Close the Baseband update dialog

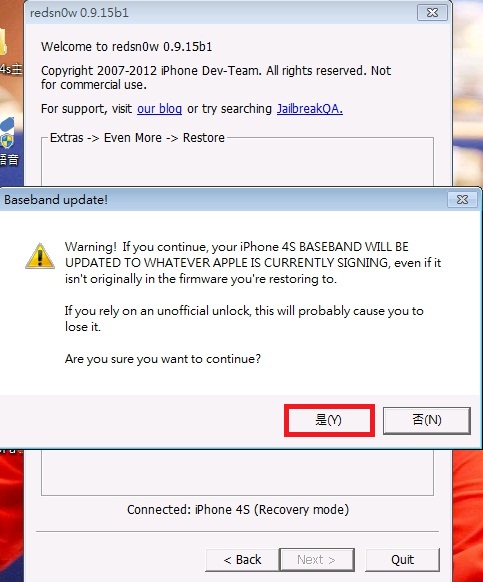point(462,200)
